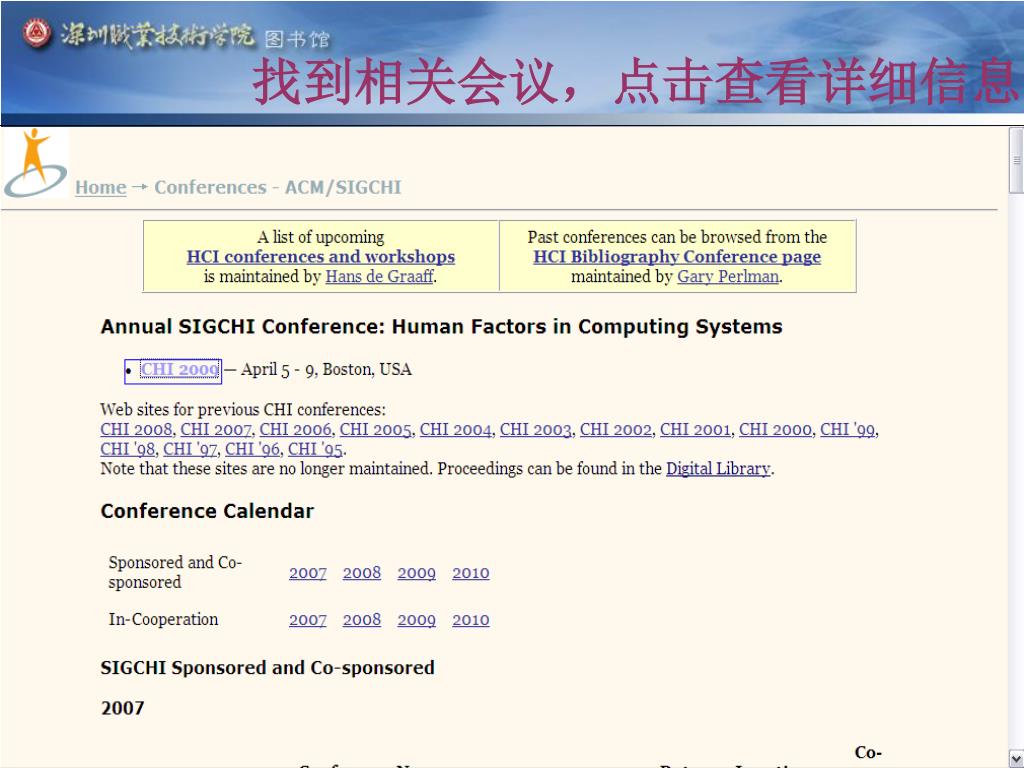
Task: Select 2009 in Sponsored and Co-sponsored row
Action: 417,573
